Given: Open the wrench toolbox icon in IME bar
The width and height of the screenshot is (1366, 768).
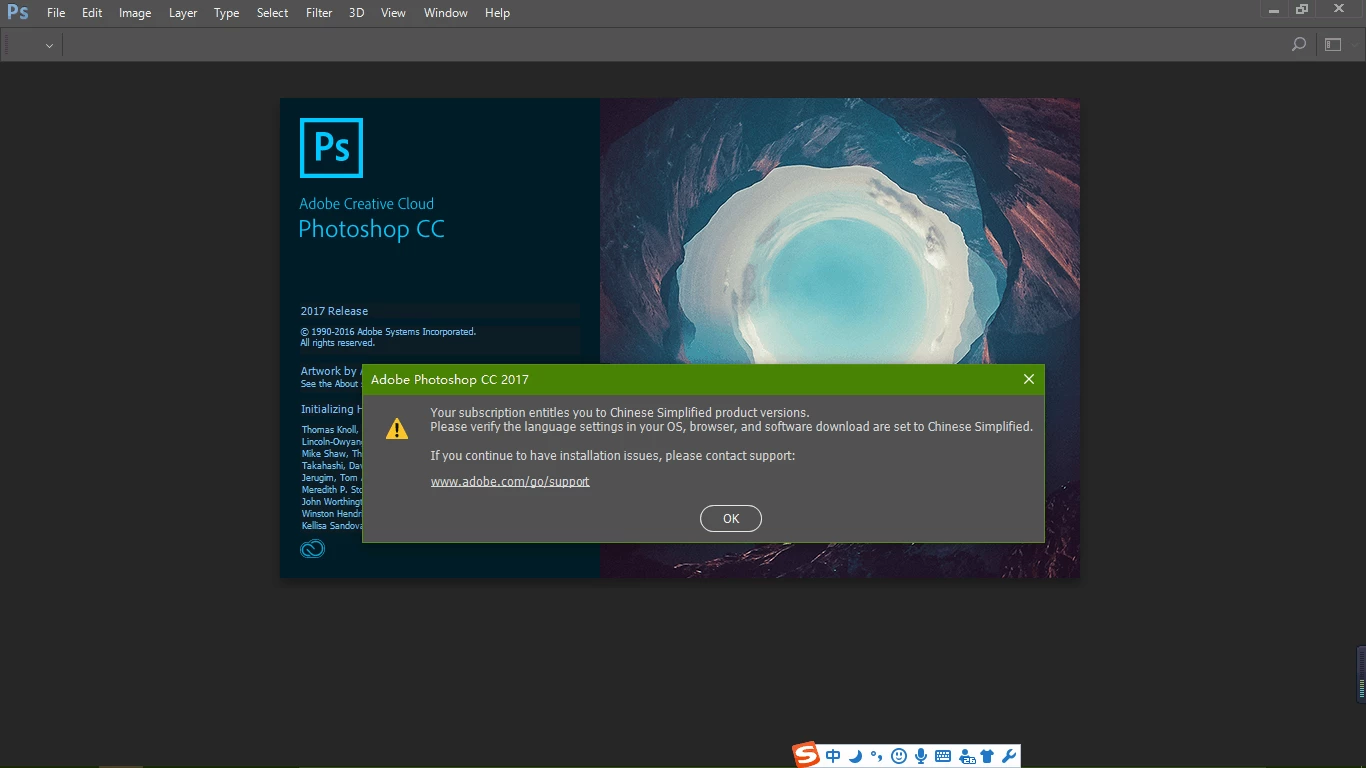Looking at the screenshot, I should tap(1009, 756).
